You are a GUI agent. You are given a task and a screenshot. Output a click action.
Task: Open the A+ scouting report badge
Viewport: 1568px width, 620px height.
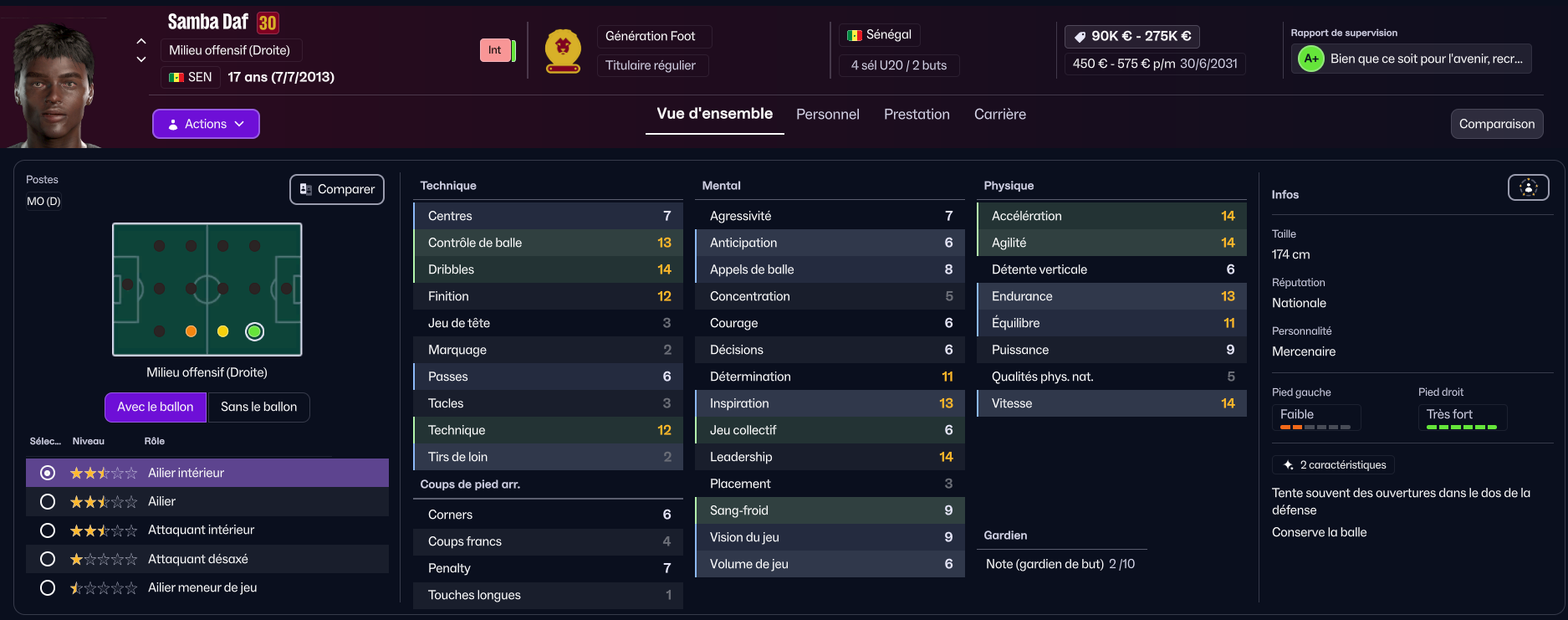pyautogui.click(x=1310, y=59)
